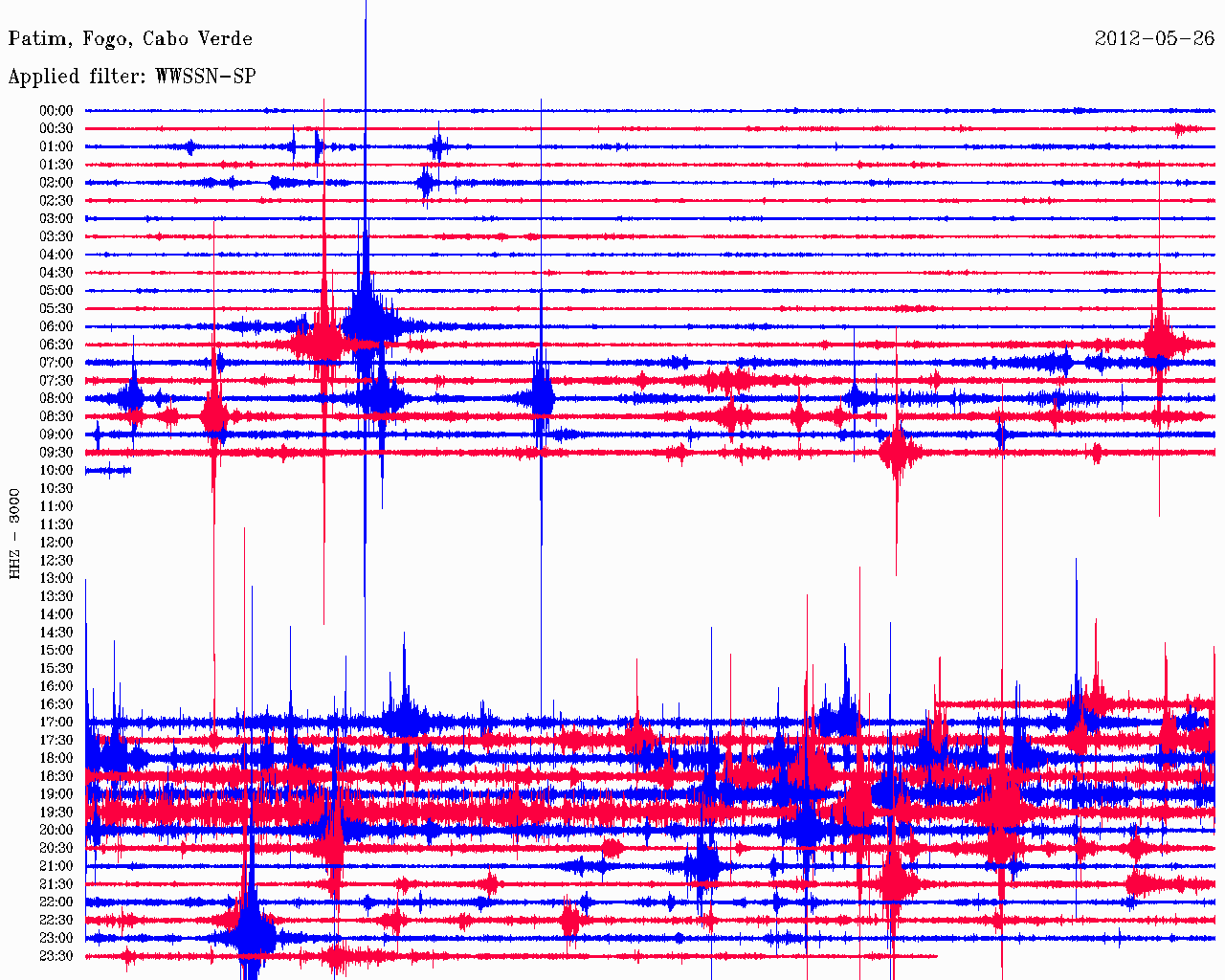The width and height of the screenshot is (1225, 980).
Task: Select the 16:00 time label
Action: coord(56,686)
